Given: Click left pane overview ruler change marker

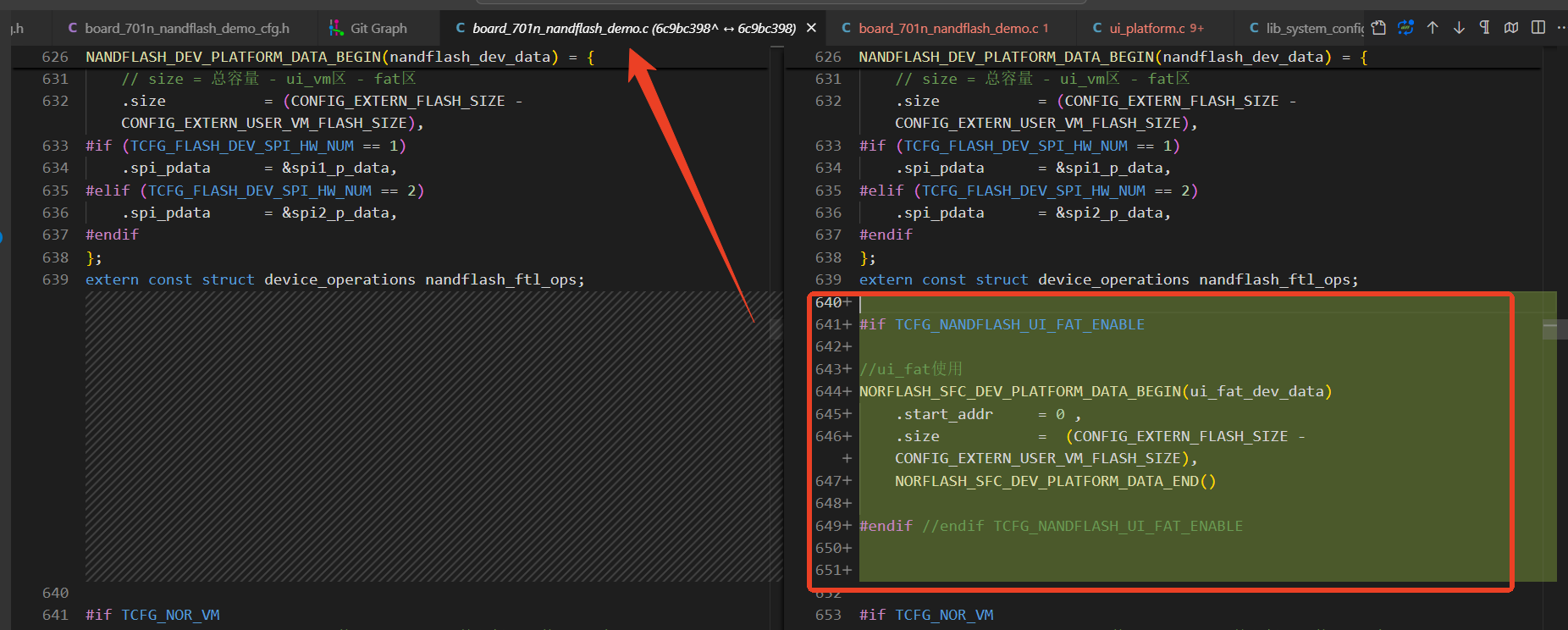Looking at the screenshot, I should tap(776, 329).
